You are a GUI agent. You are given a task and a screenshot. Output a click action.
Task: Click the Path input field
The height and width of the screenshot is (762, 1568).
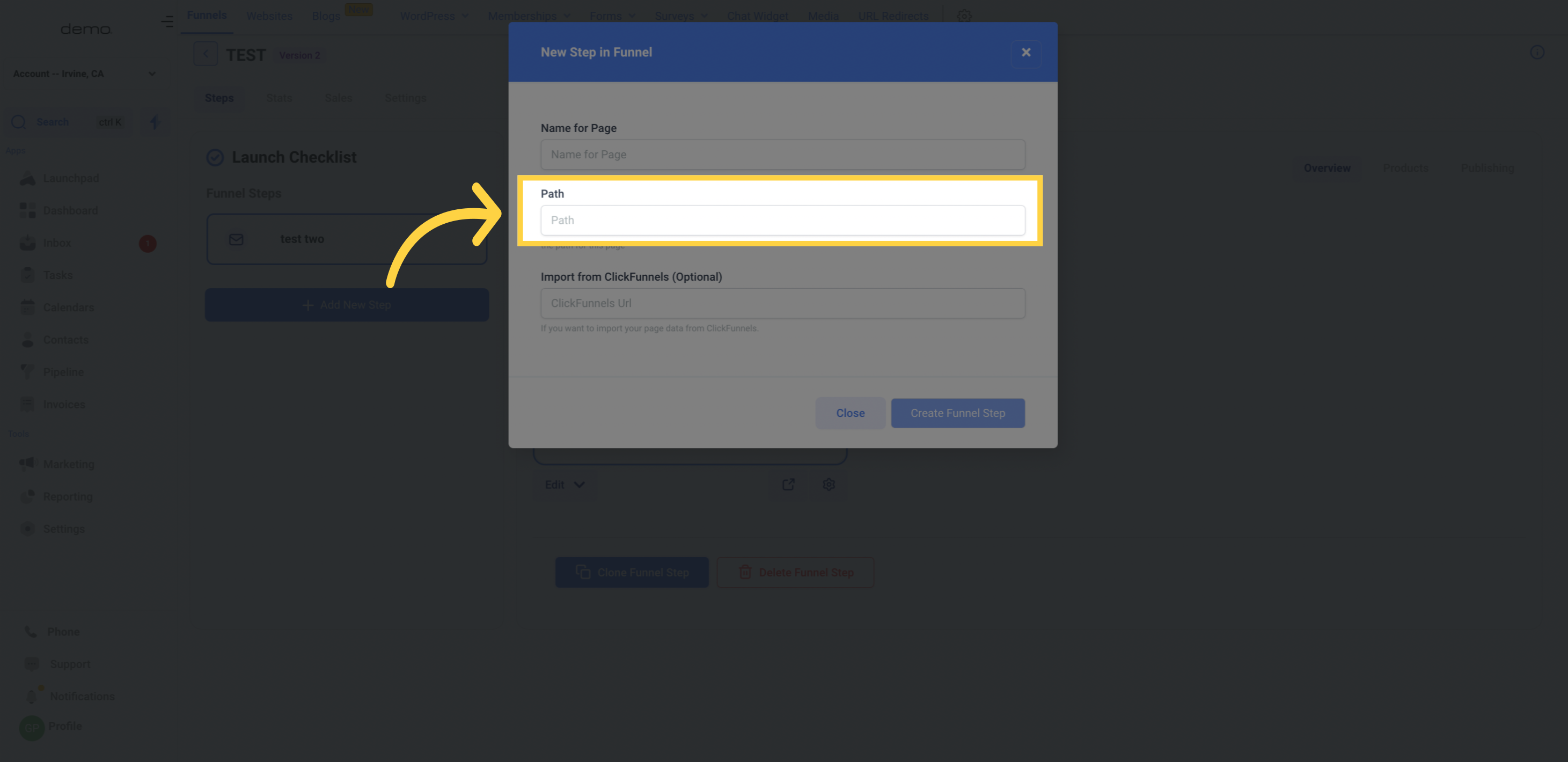click(x=783, y=220)
